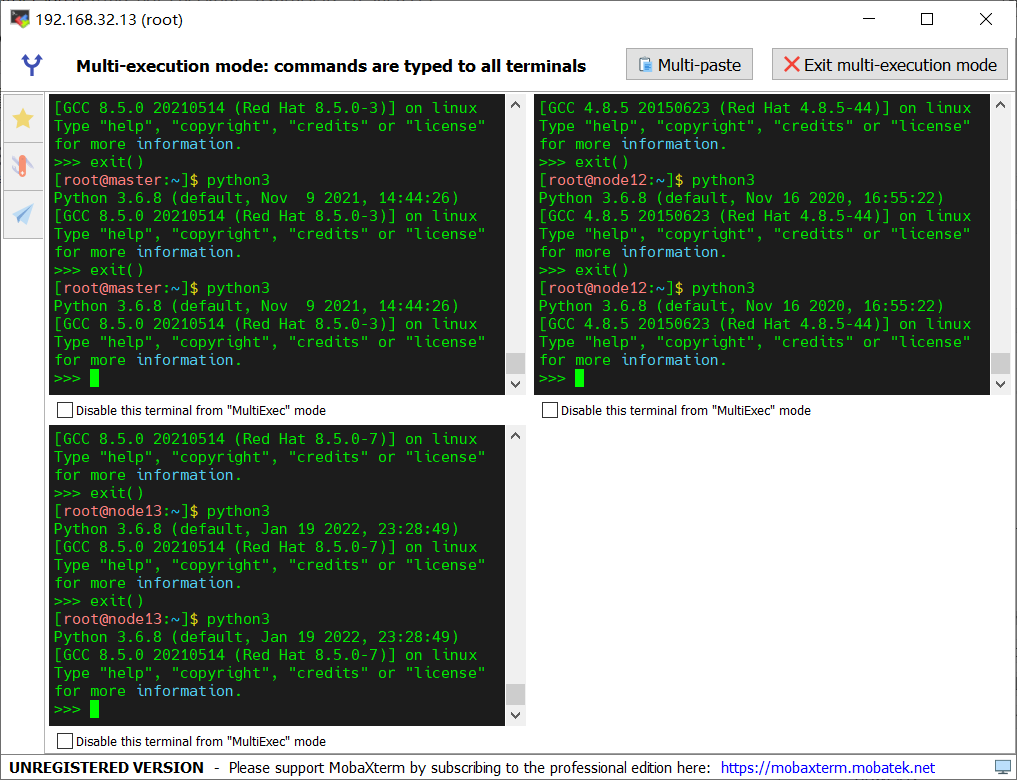Disable node13 terminal from MultiExec mode
This screenshot has width=1017, height=780.
(x=65, y=741)
